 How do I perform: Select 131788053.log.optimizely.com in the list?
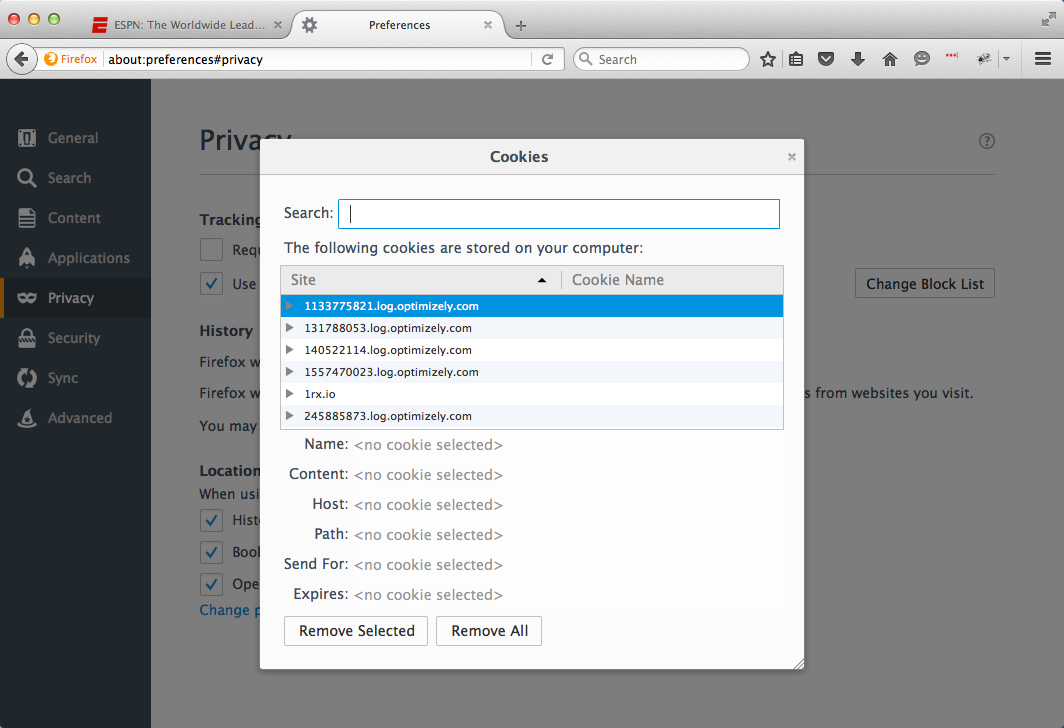(x=532, y=328)
